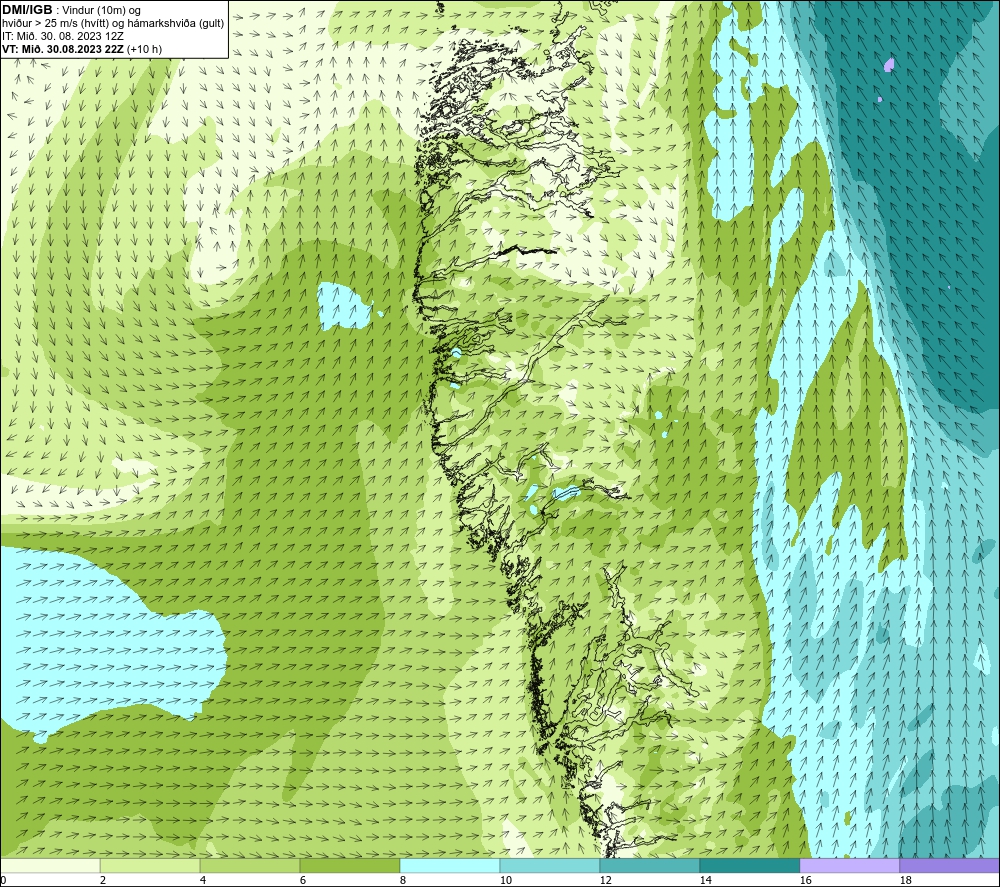The width and height of the screenshot is (1000, 887).
Task: Select the "16" label on the color scale
Action: point(806,881)
